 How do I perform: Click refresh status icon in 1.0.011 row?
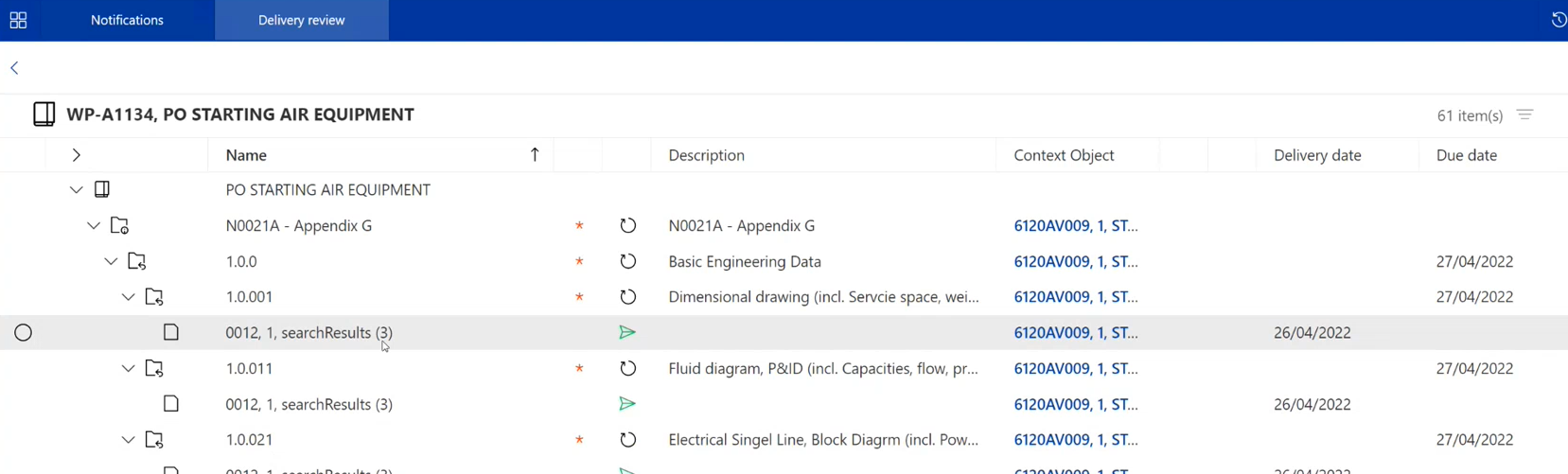click(x=627, y=369)
